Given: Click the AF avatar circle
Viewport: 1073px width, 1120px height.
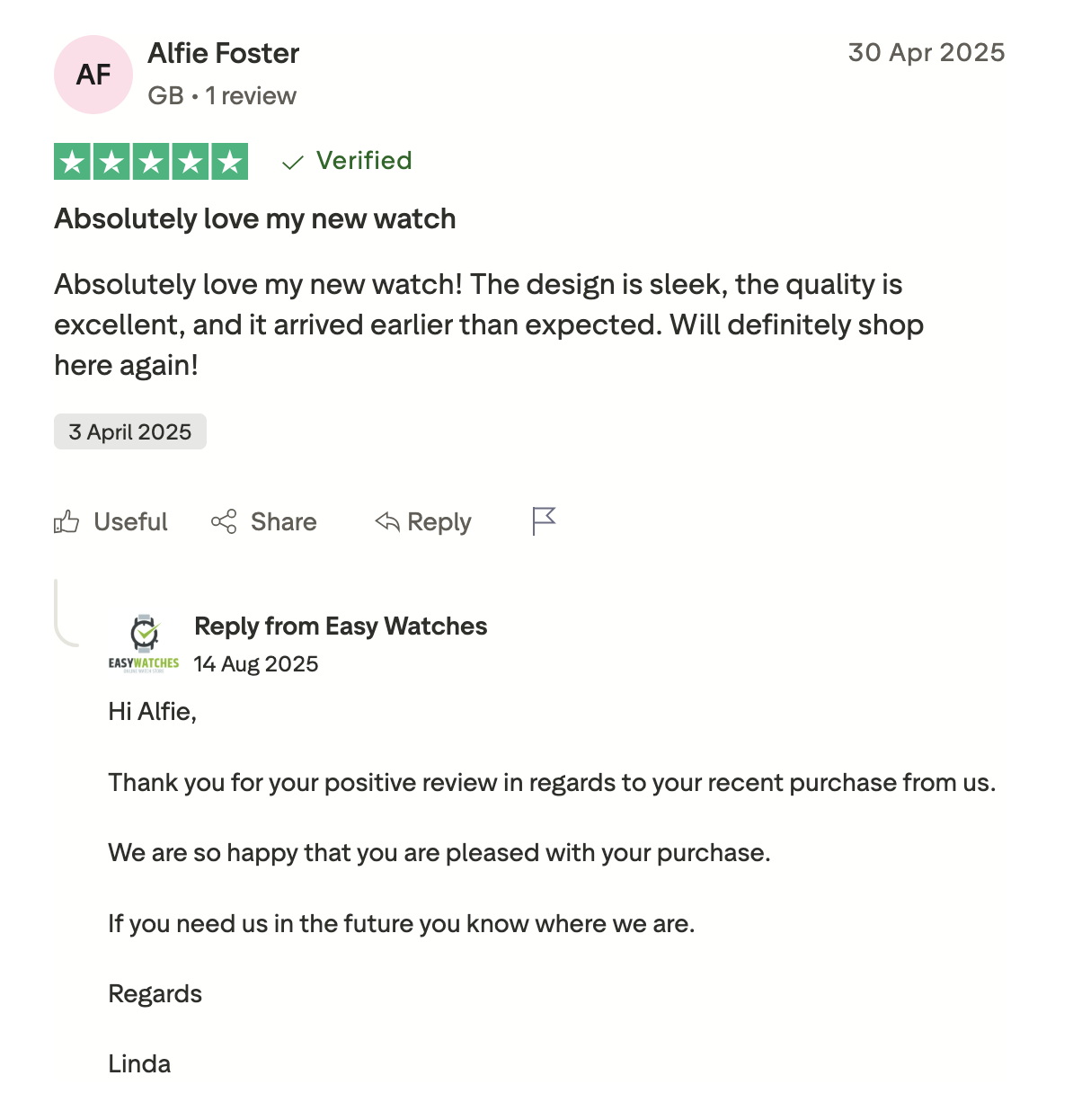Looking at the screenshot, I should [93, 75].
